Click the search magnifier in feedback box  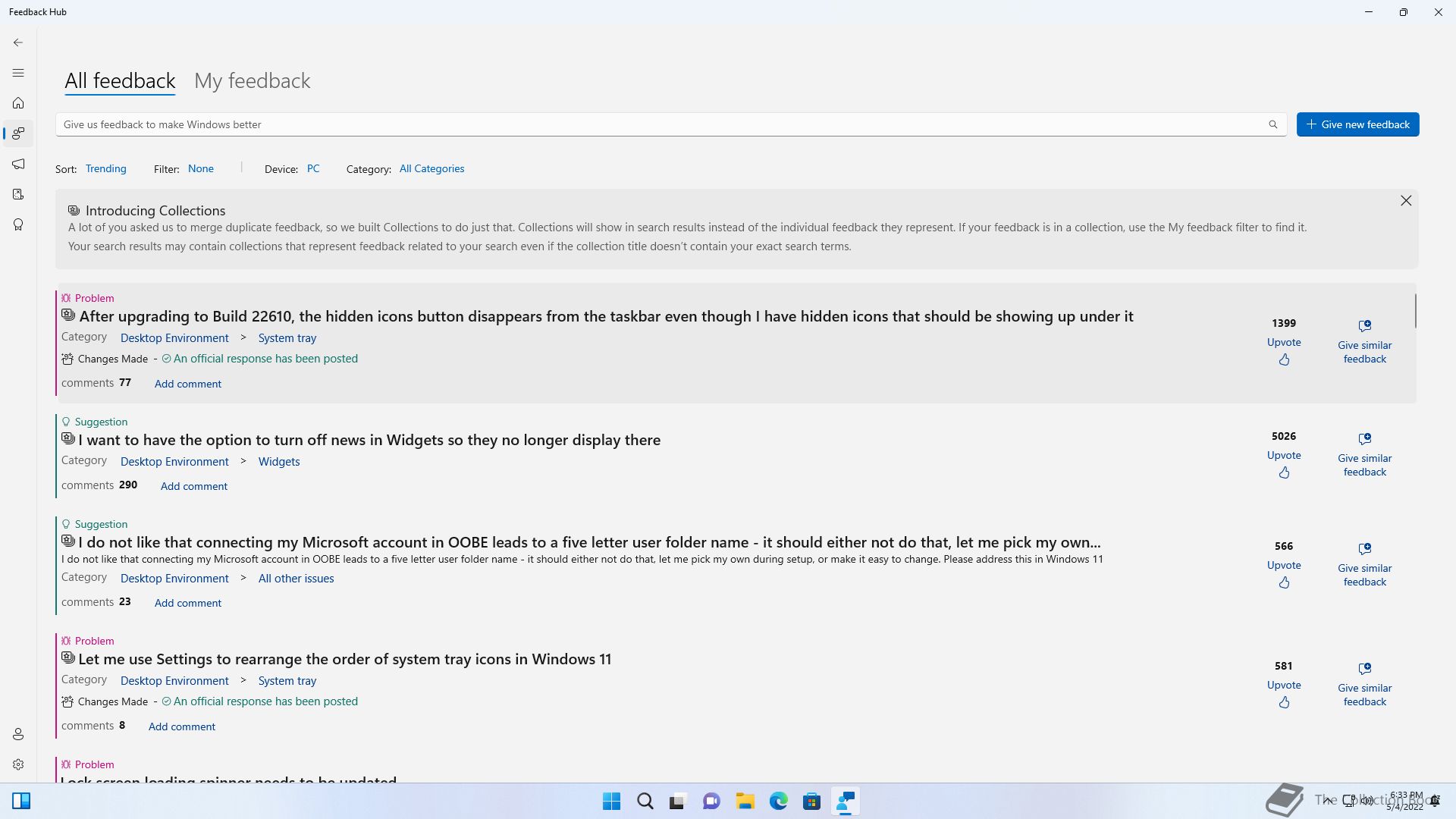click(1273, 124)
